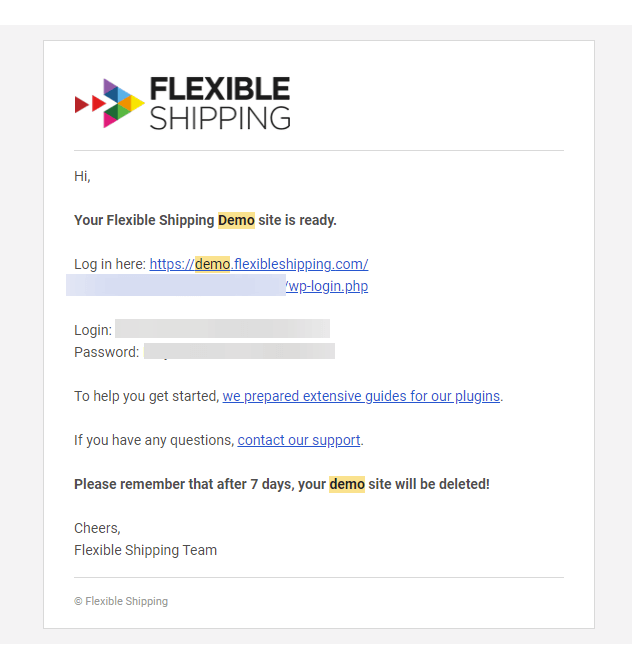
Task: Open the https://demo.flexibleshipping.com/ link
Action: click(259, 264)
